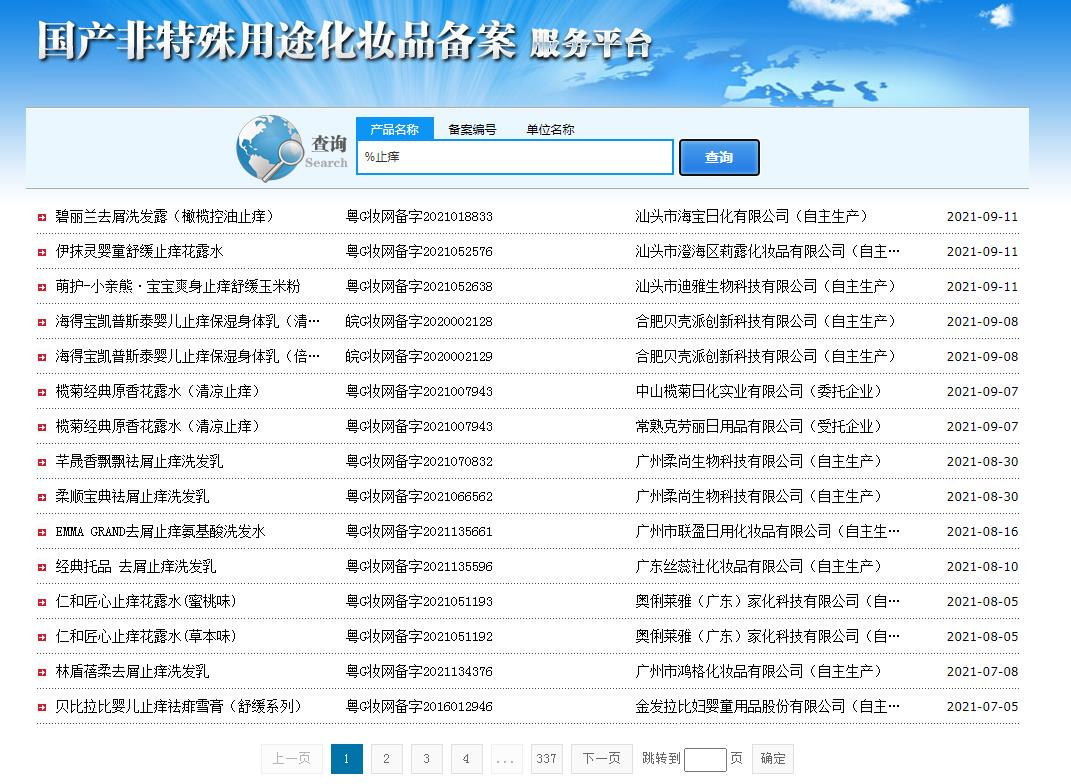1071x784 pixels.
Task: Select page 1 in pagination
Action: (346, 759)
